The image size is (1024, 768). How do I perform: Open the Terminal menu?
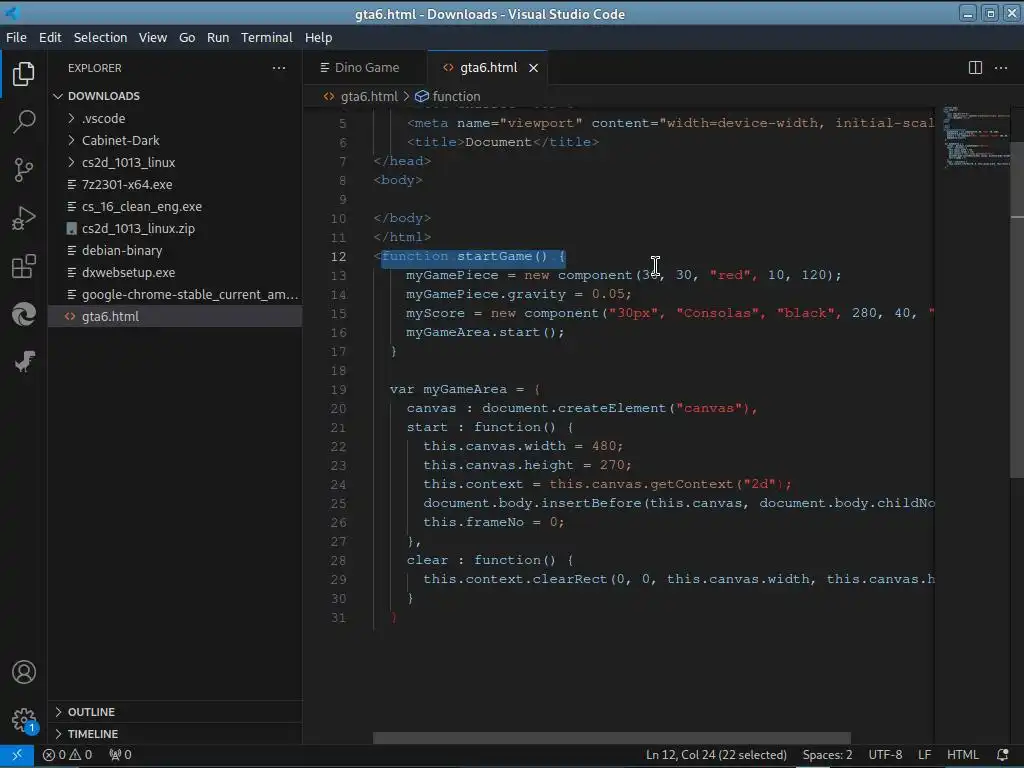click(266, 38)
